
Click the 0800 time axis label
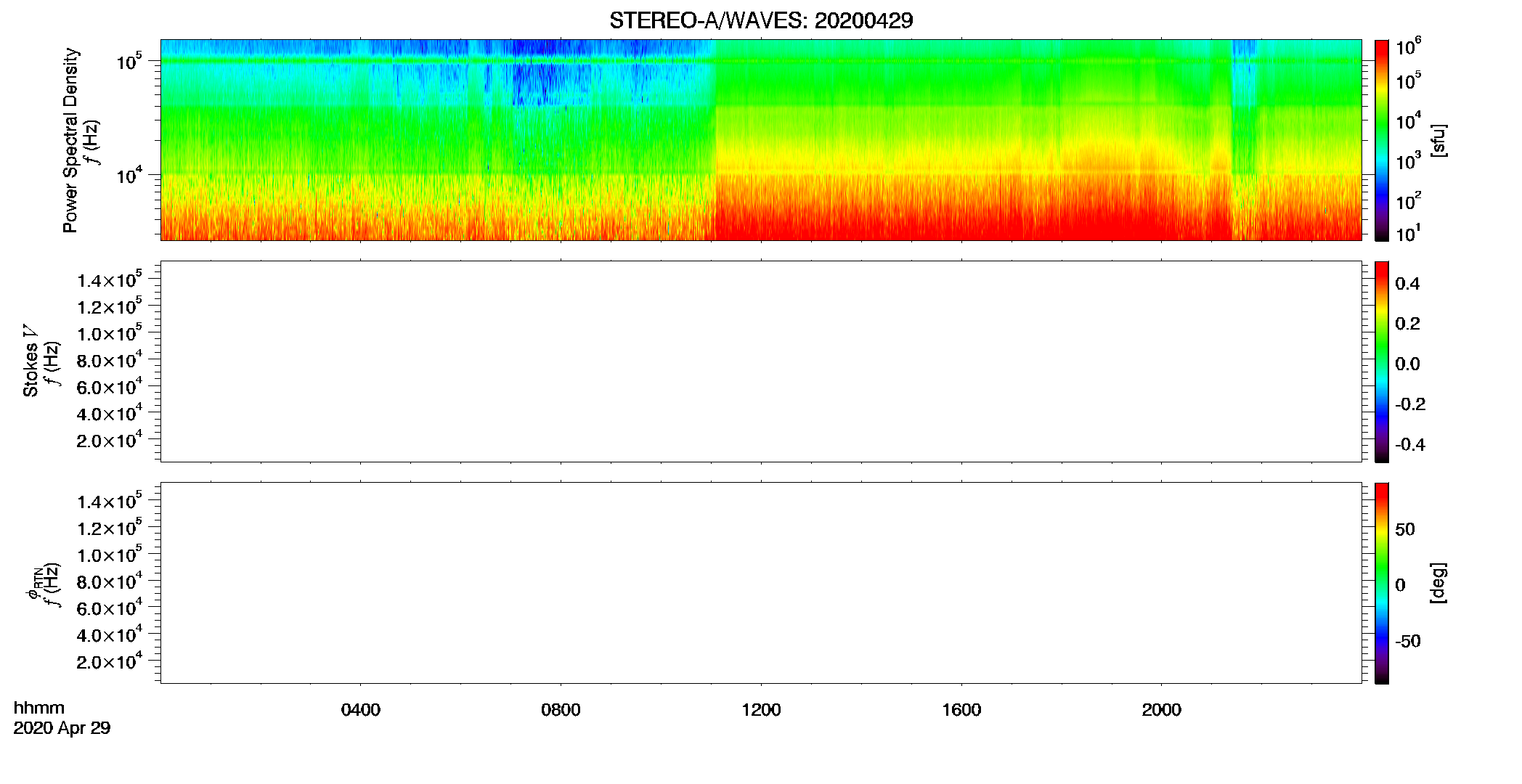coord(561,710)
